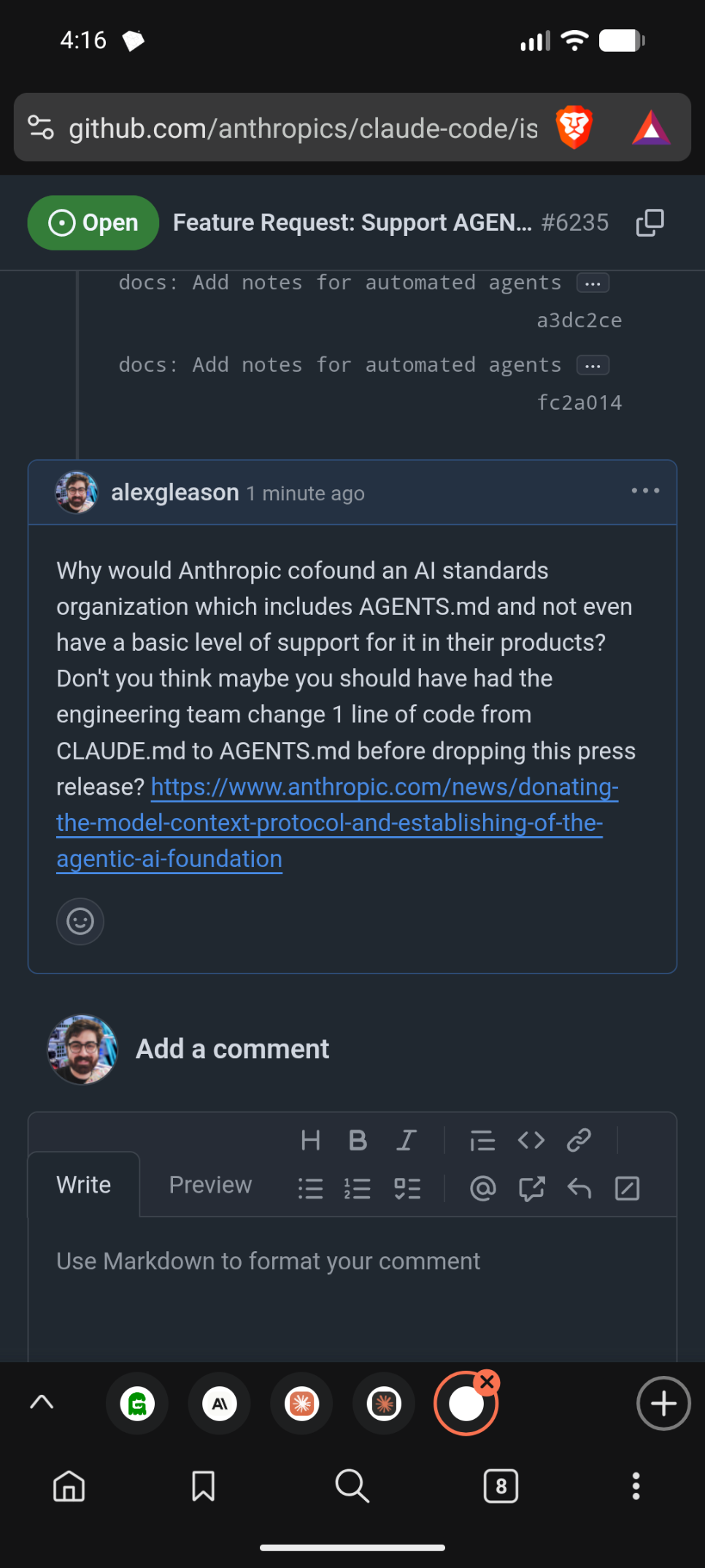This screenshot has width=705, height=1568.
Task: Insert a code block with the code icon
Action: [x=531, y=1140]
